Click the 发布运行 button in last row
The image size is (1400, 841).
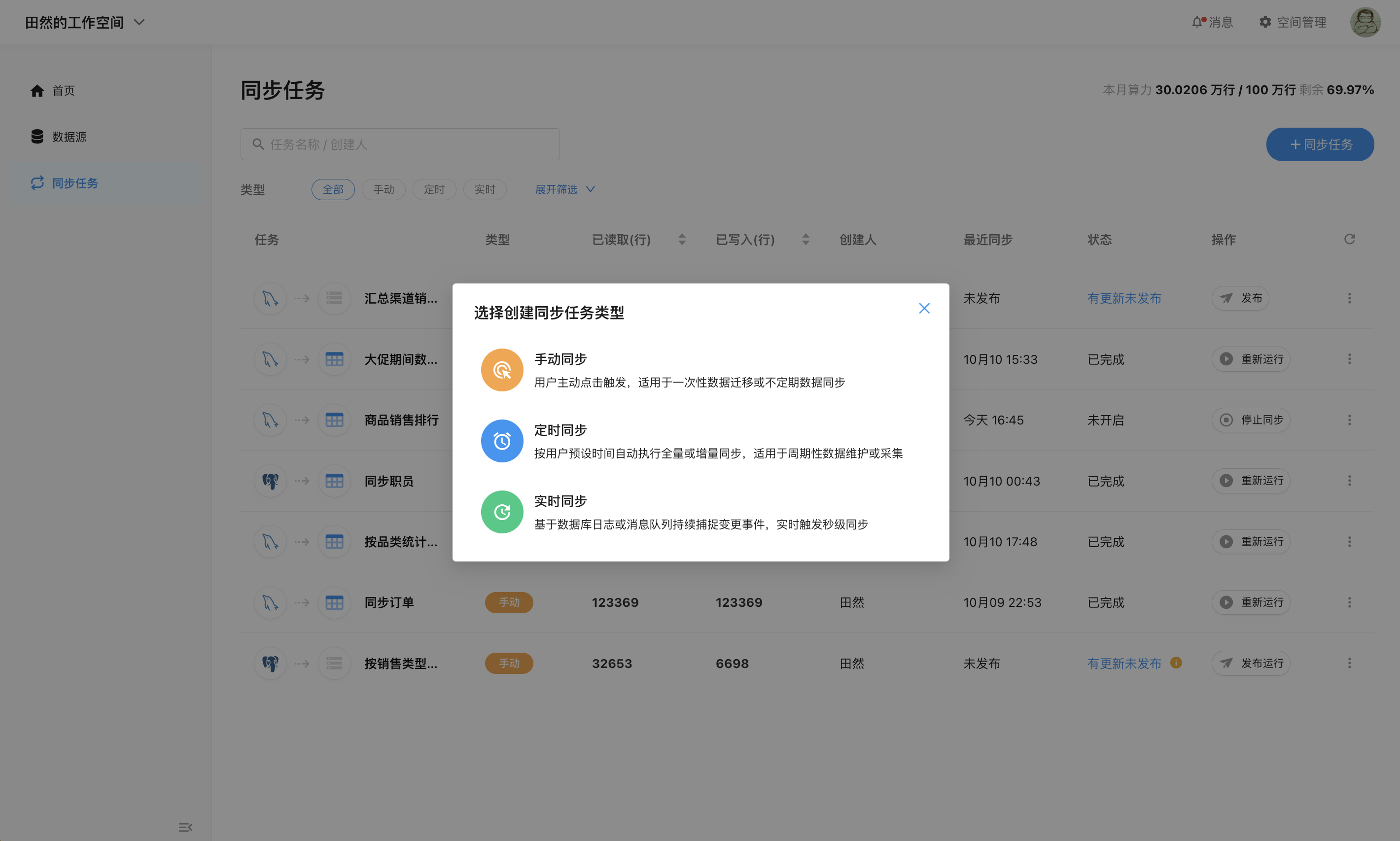(x=1251, y=663)
